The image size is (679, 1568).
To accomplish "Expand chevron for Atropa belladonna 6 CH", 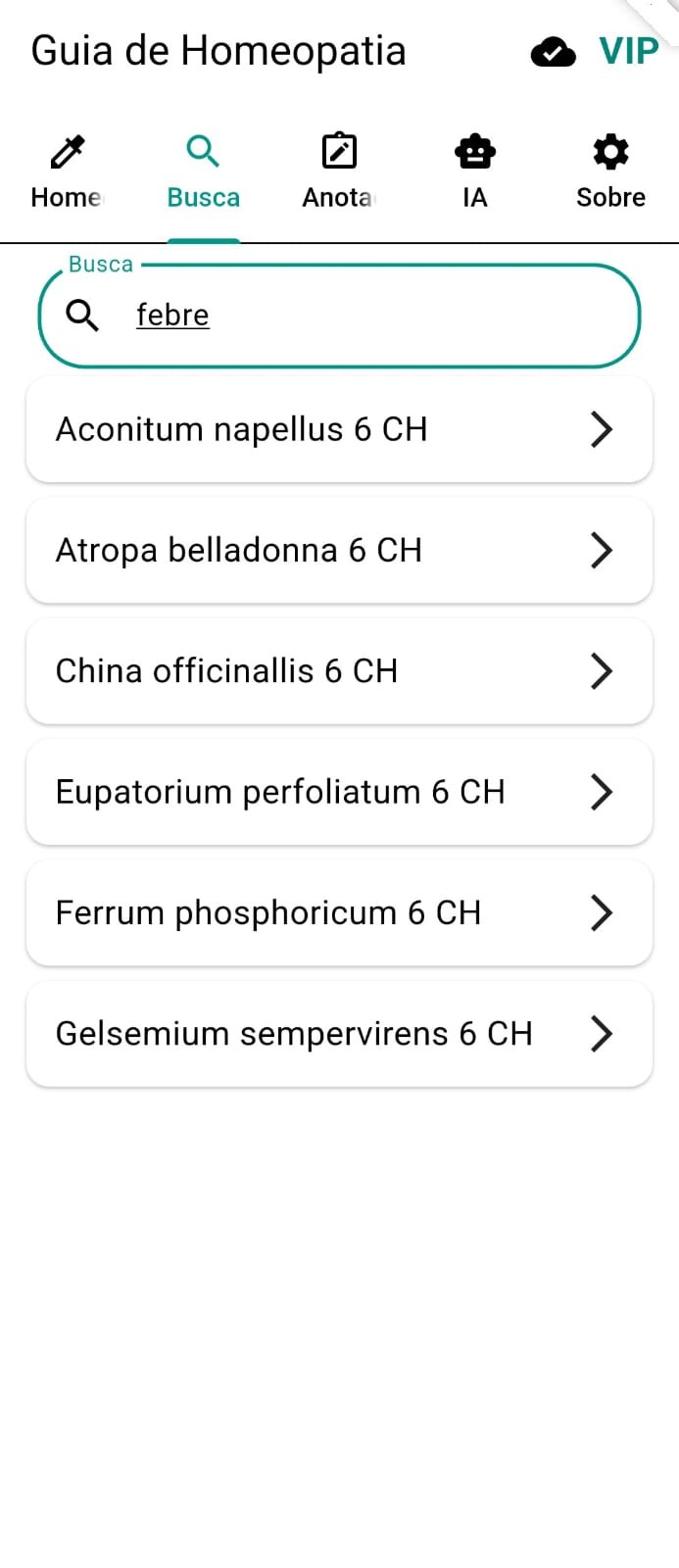I will (602, 550).
